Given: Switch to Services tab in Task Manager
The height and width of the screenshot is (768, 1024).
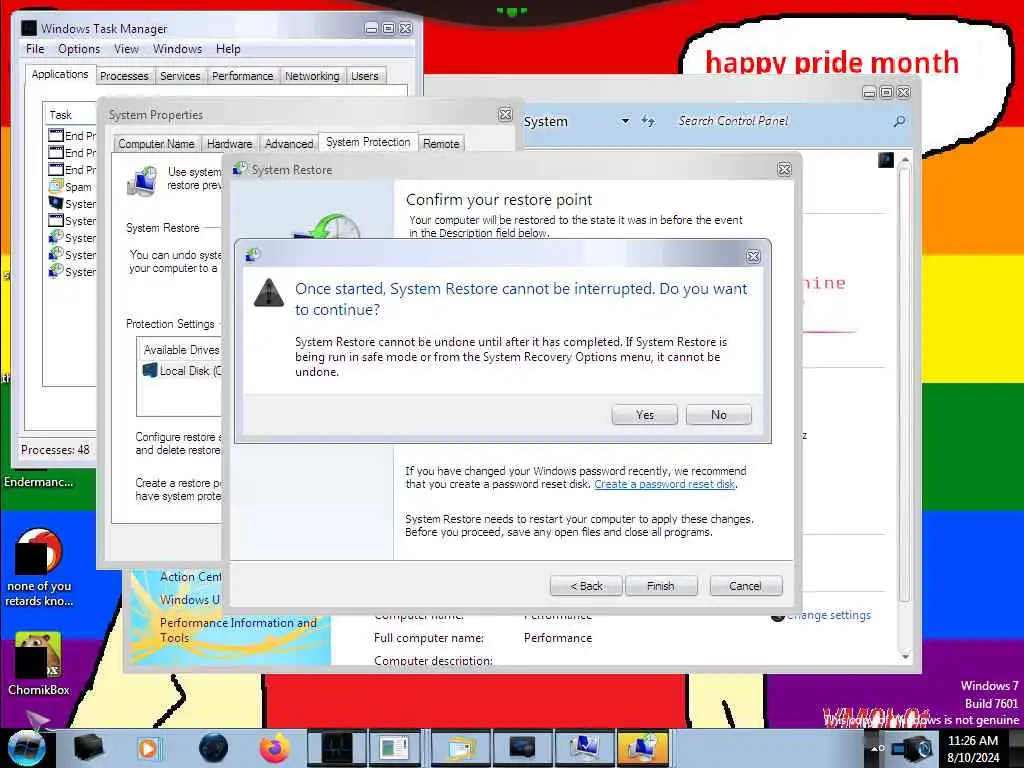Looking at the screenshot, I should click(180, 76).
